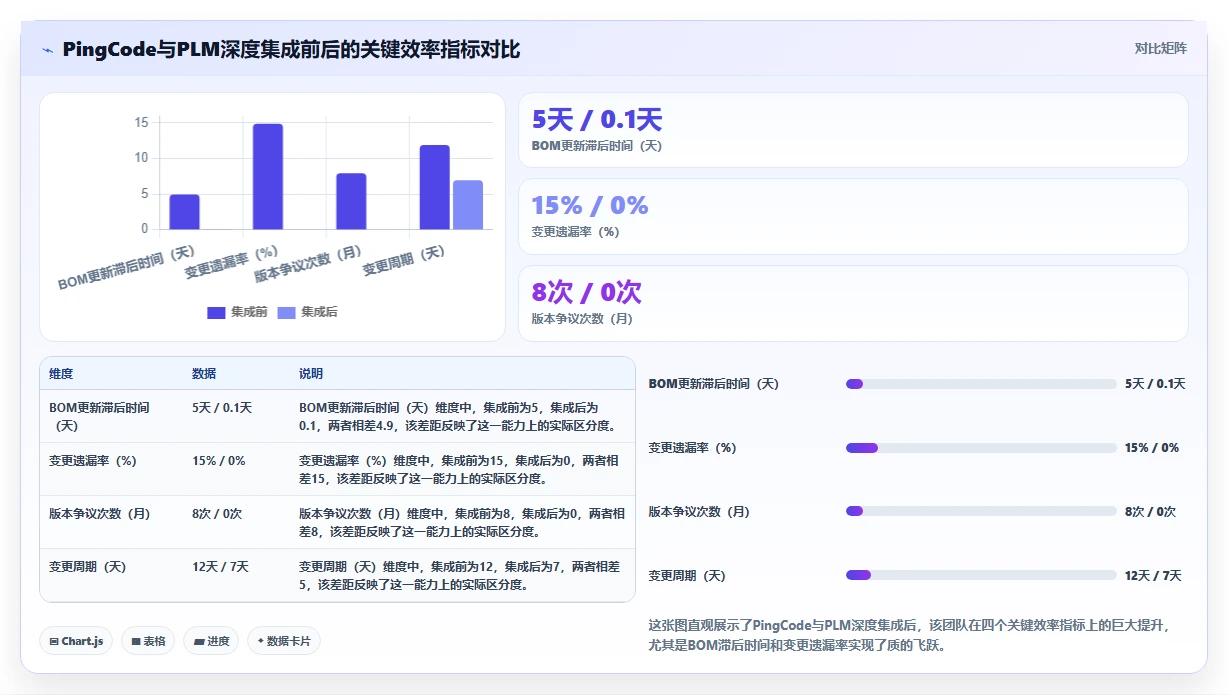1228x695 pixels.
Task: Click the 集成前 bar for 版本争议次数
Action: click(351, 201)
